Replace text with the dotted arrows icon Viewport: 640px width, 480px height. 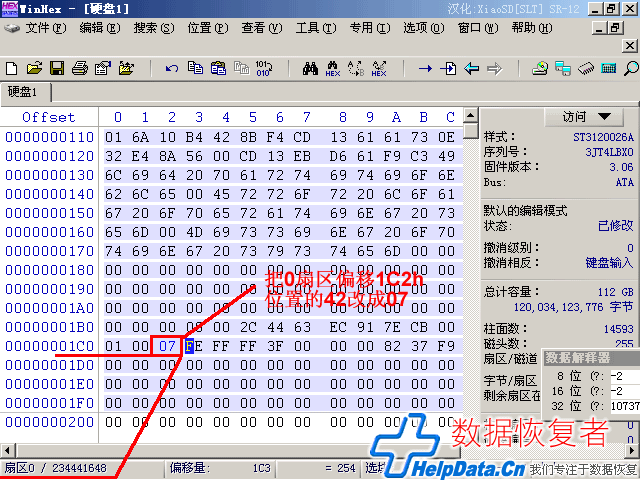coord(356,68)
